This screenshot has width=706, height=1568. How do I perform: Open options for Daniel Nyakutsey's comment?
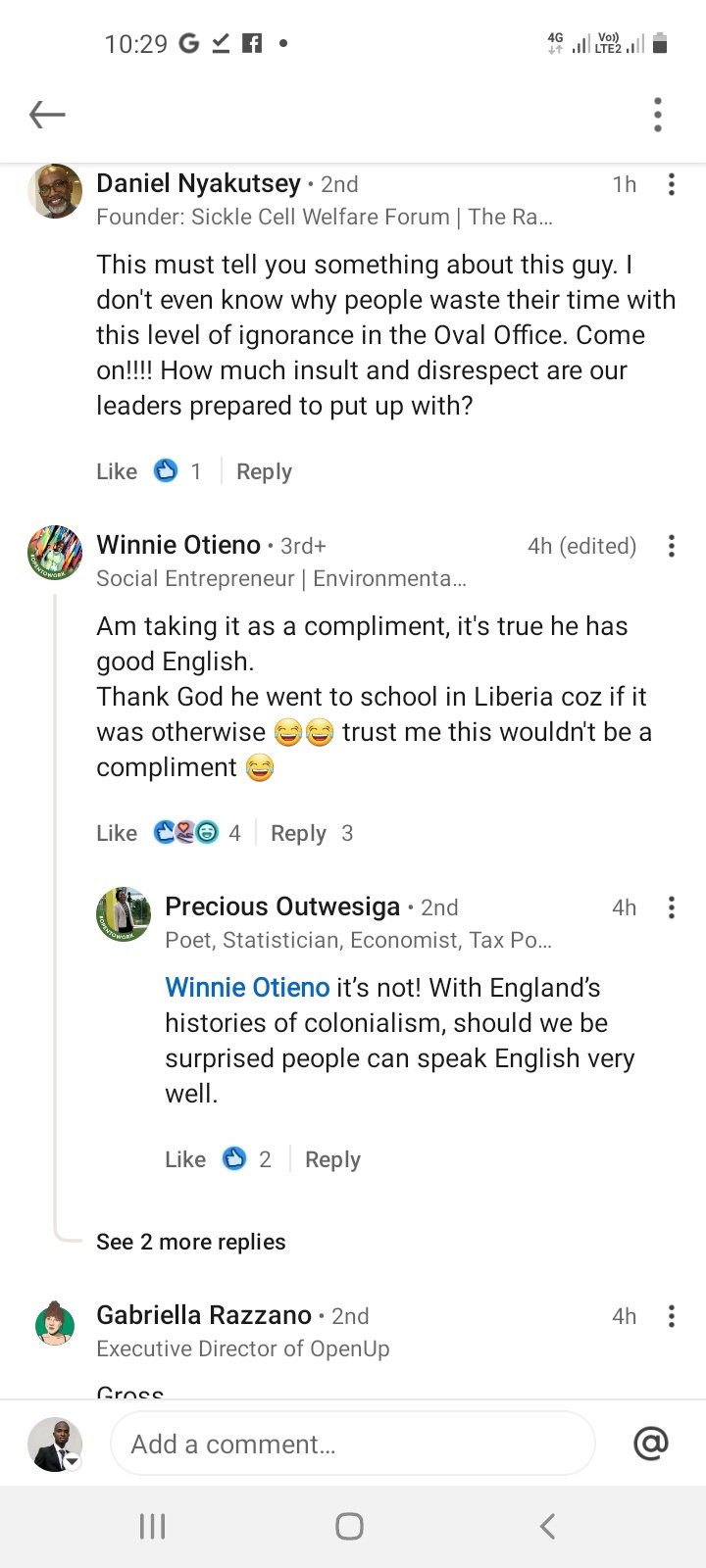click(x=672, y=184)
